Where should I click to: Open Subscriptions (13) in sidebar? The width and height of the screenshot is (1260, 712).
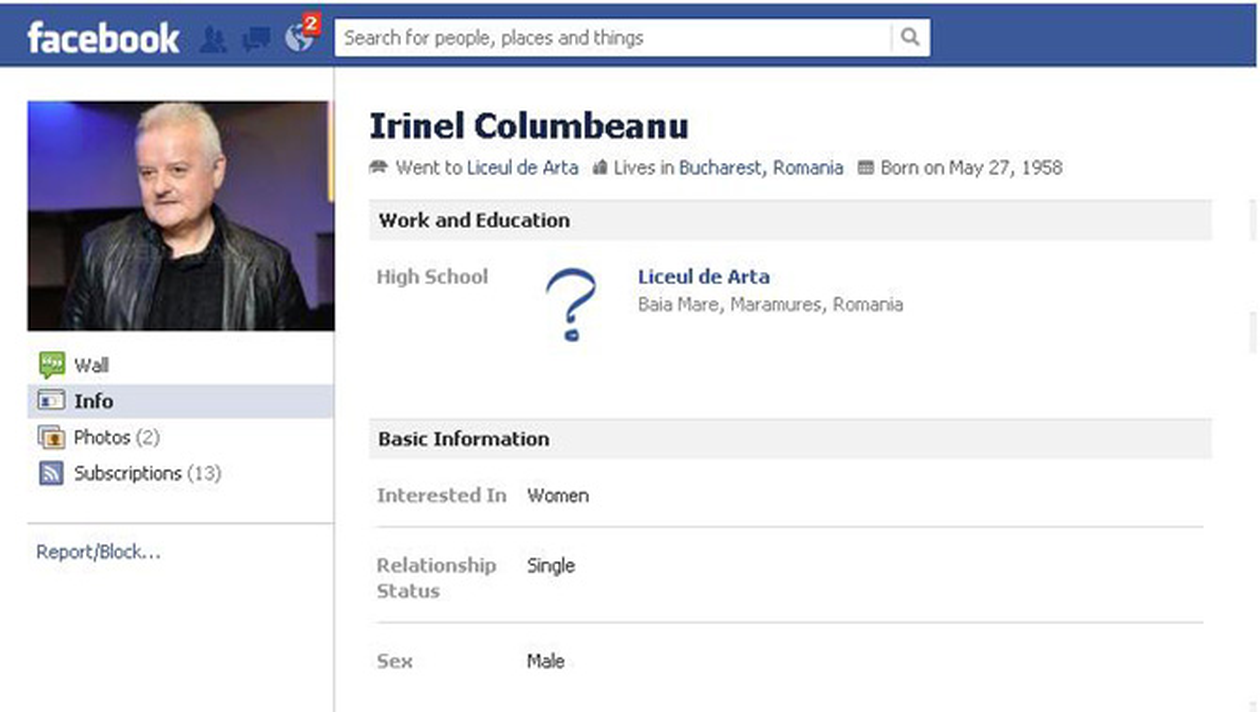(x=146, y=473)
